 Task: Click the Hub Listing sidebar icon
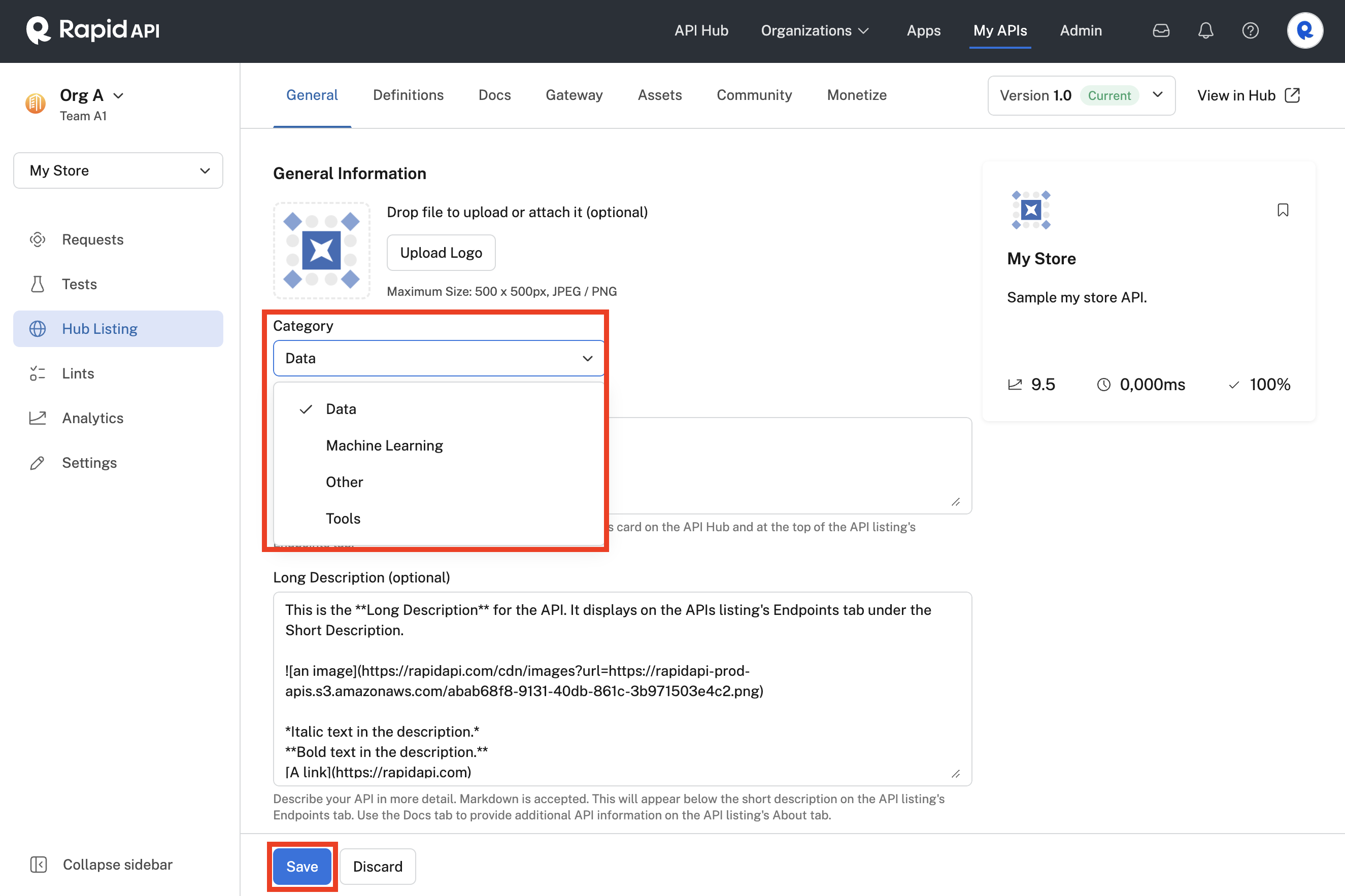(37, 328)
